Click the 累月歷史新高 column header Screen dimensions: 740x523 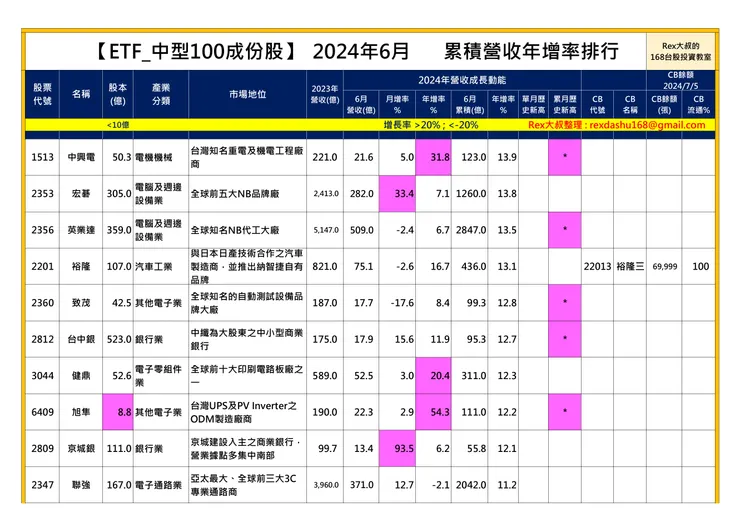(565, 104)
